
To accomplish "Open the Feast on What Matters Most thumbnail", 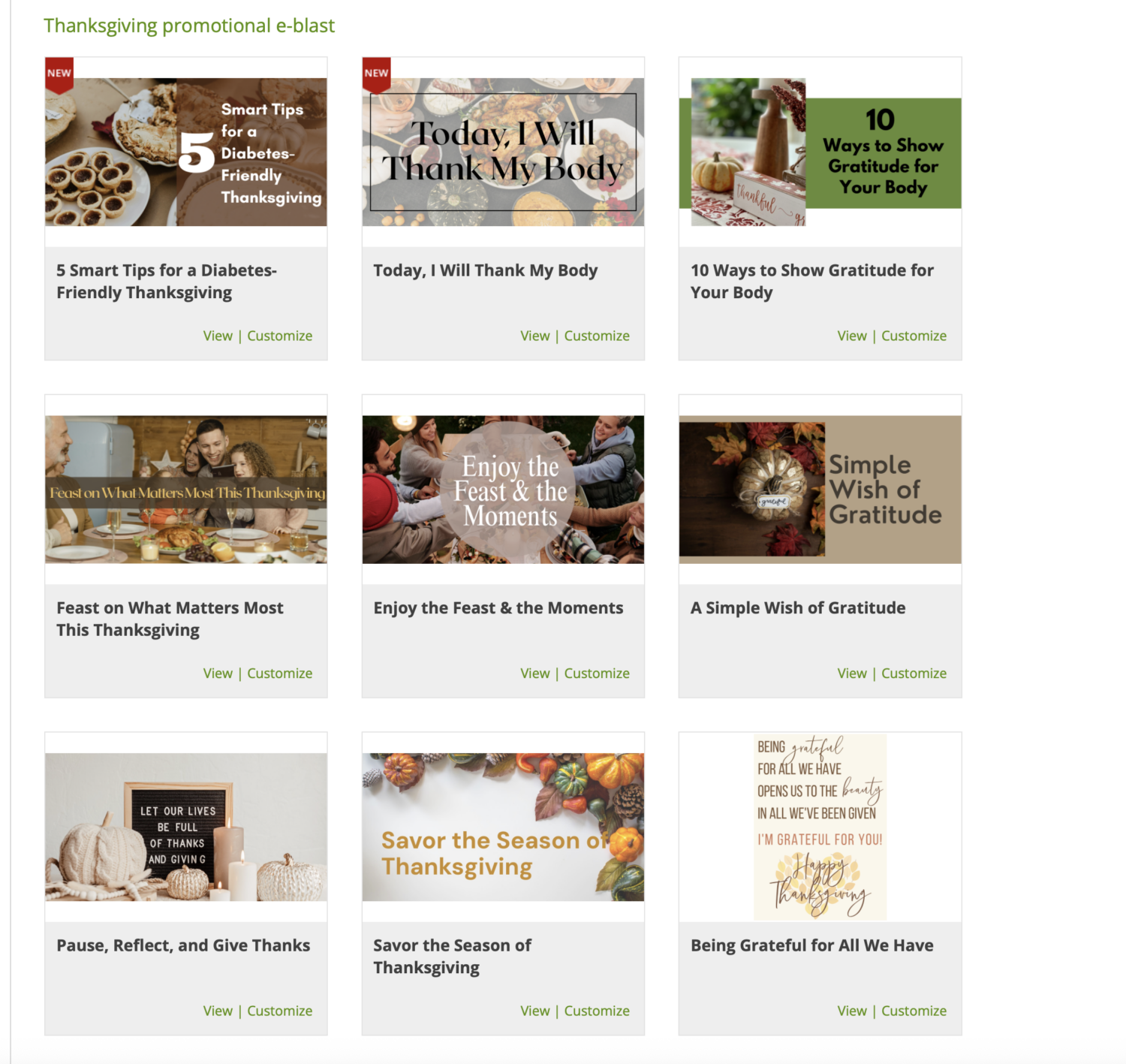I will click(186, 490).
